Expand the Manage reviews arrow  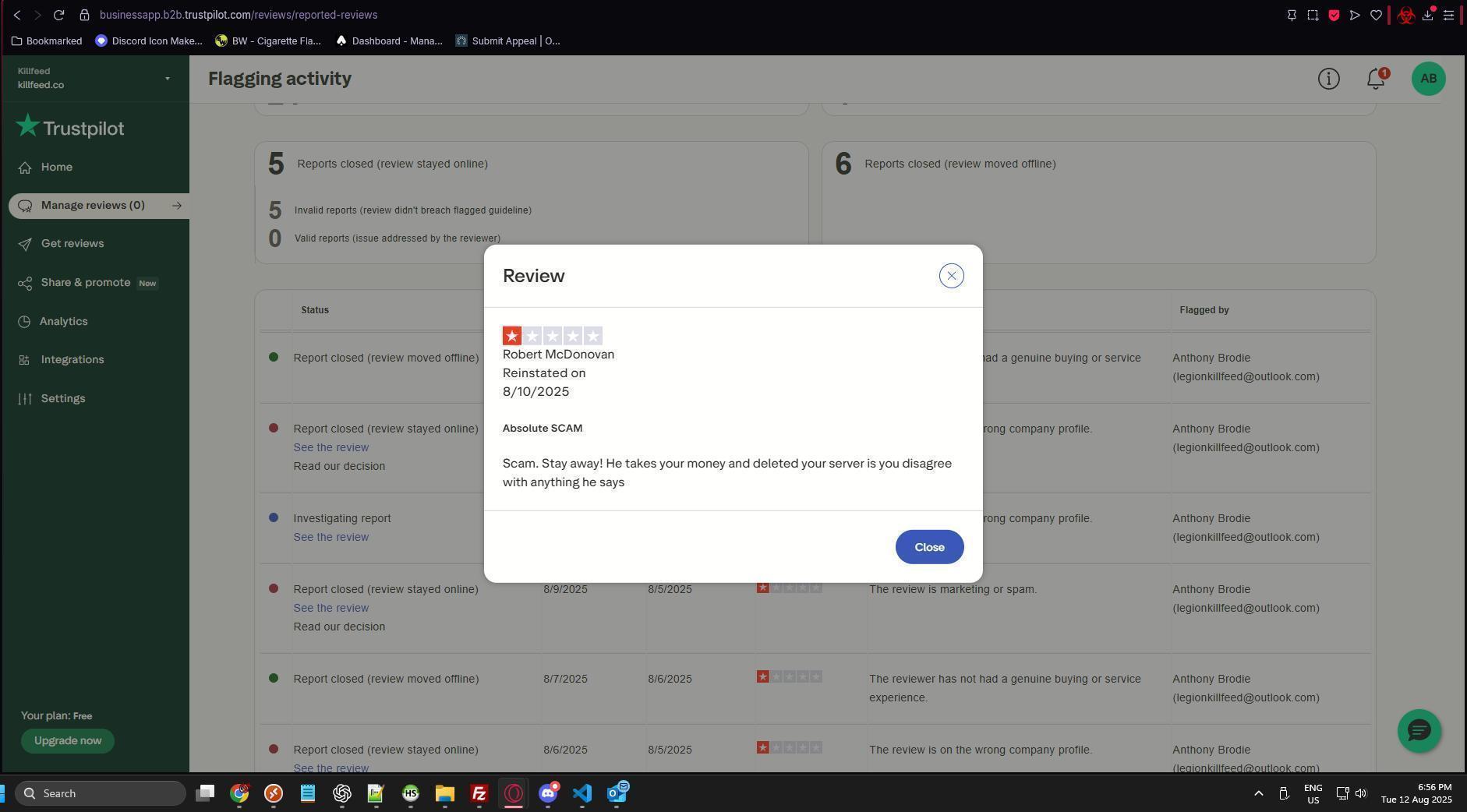point(177,206)
